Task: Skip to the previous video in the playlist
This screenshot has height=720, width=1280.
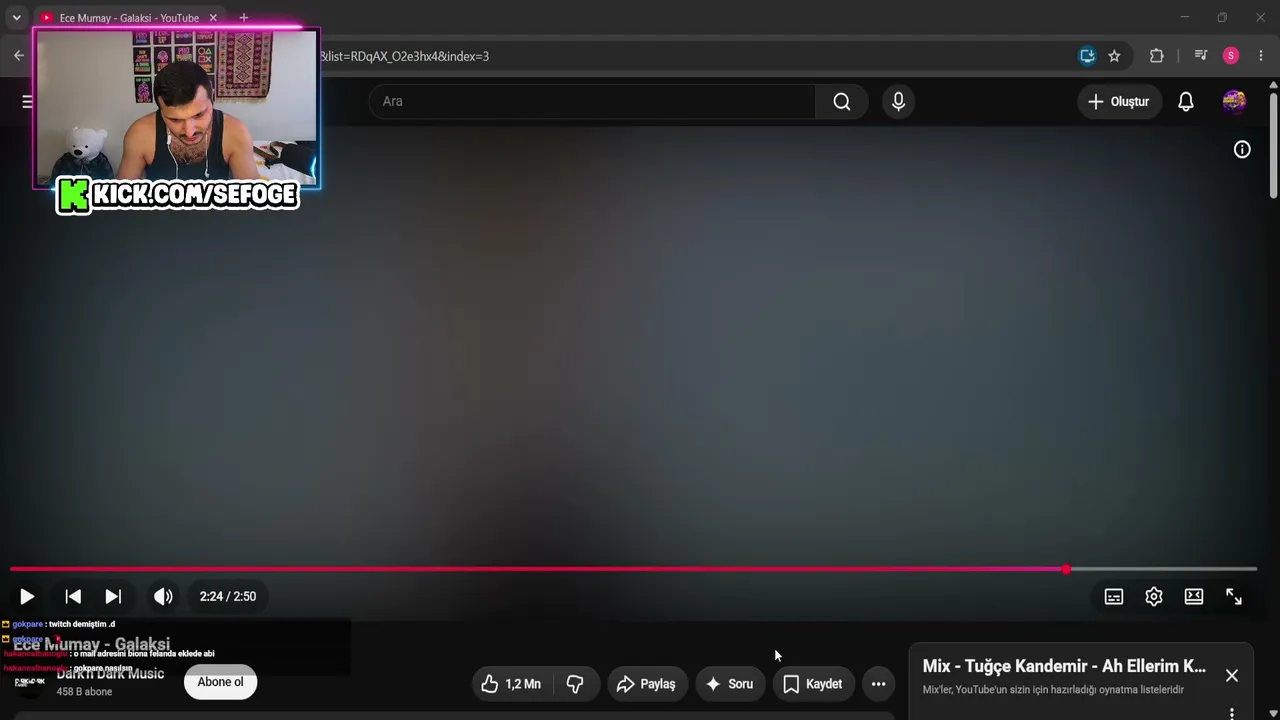Action: point(73,597)
